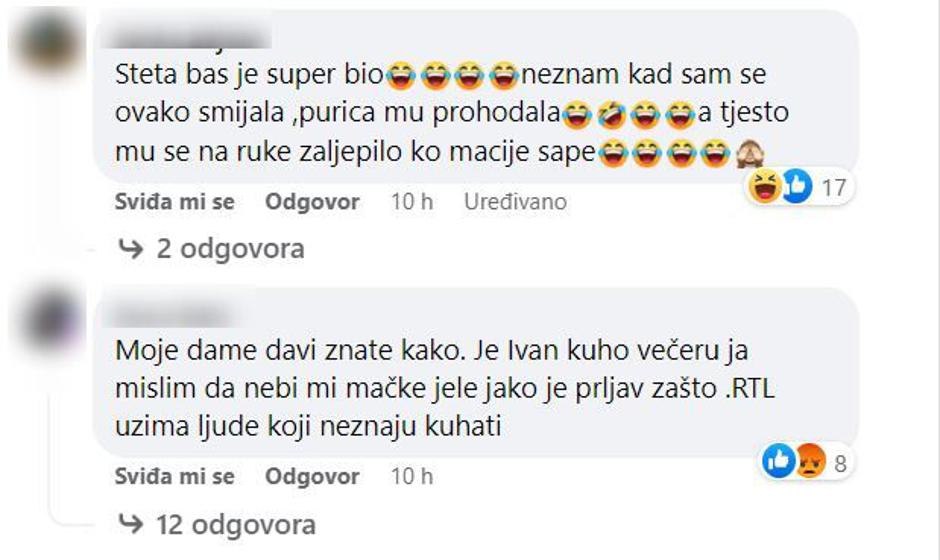
Task: Click the reply arrow icon next to 2 odgovora
Action: point(131,248)
